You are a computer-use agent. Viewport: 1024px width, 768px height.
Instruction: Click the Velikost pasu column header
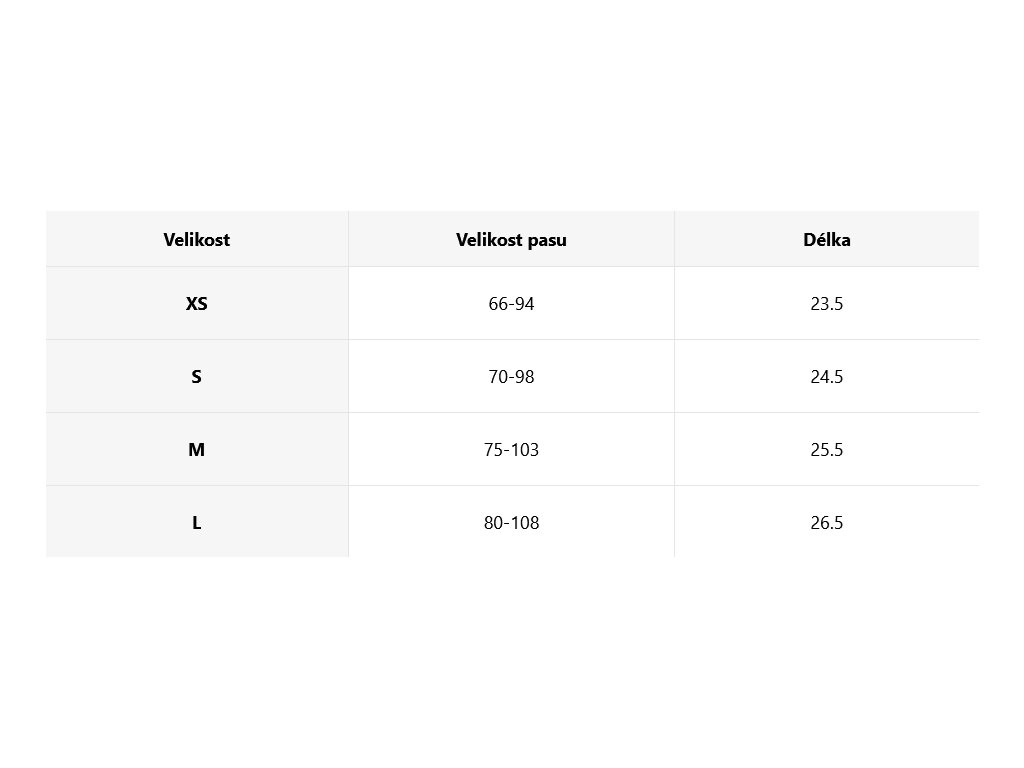pos(511,240)
